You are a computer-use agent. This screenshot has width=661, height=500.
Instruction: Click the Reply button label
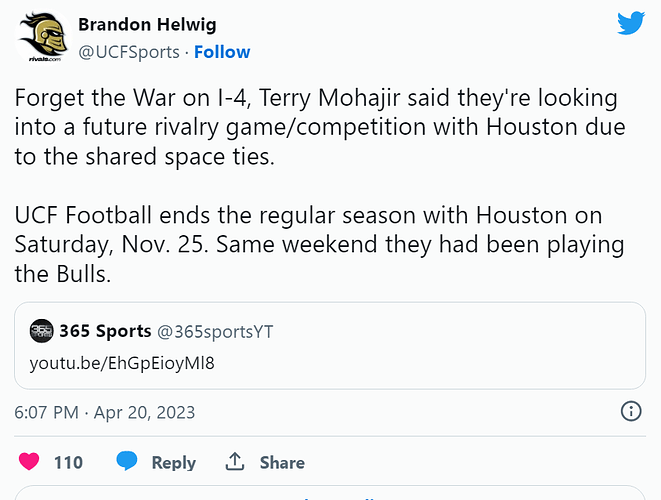[174, 463]
